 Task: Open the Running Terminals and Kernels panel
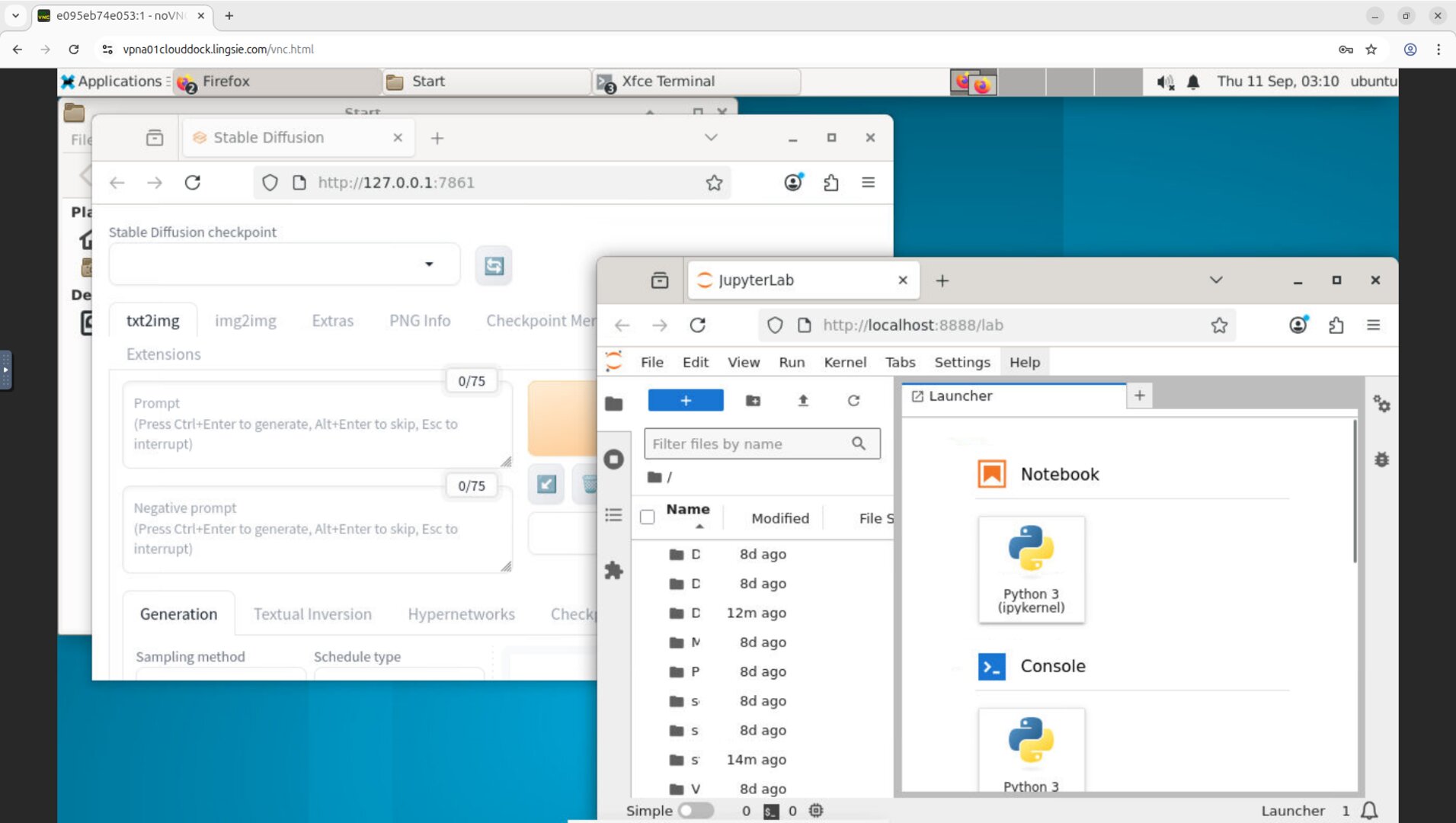(614, 459)
